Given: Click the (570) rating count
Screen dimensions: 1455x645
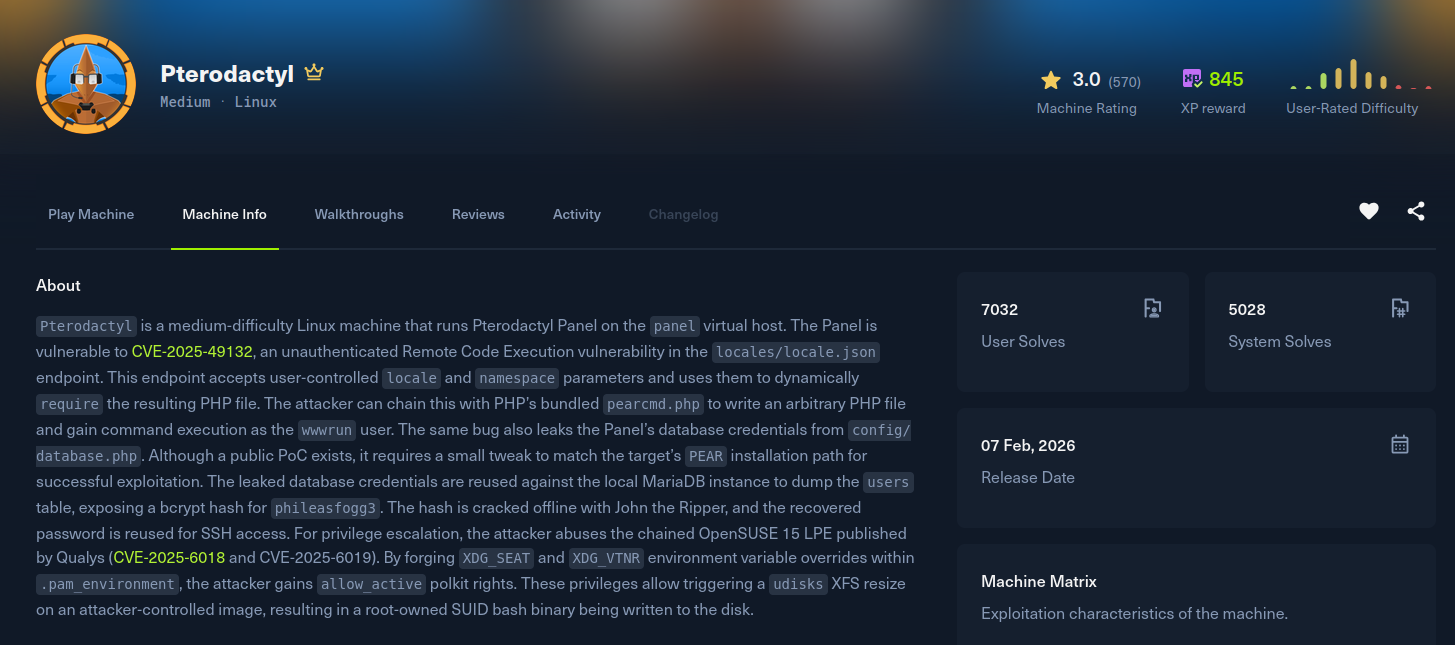Looking at the screenshot, I should click(1124, 82).
